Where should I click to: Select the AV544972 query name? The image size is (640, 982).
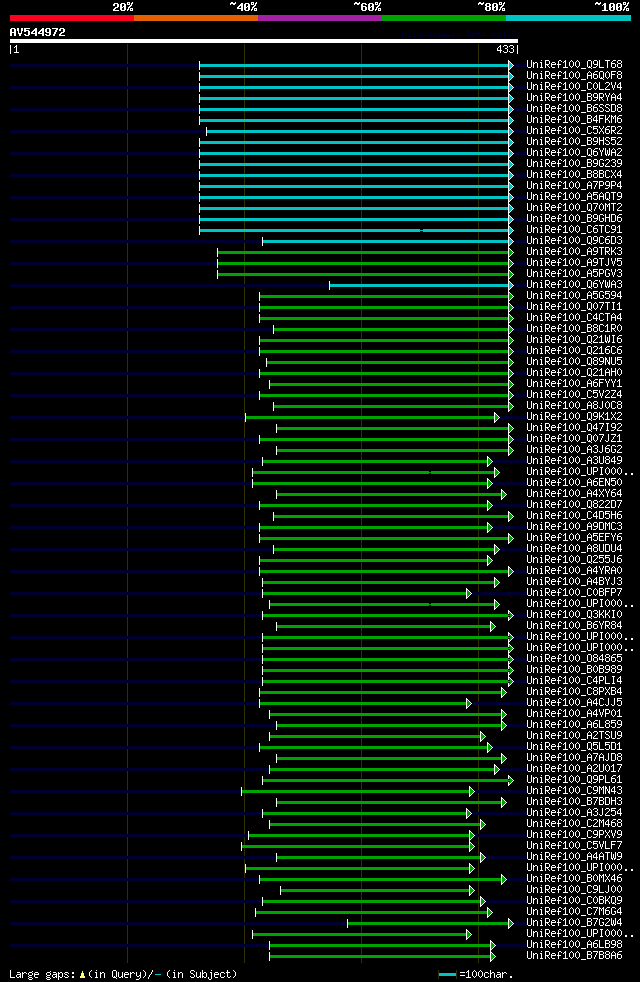(x=38, y=32)
